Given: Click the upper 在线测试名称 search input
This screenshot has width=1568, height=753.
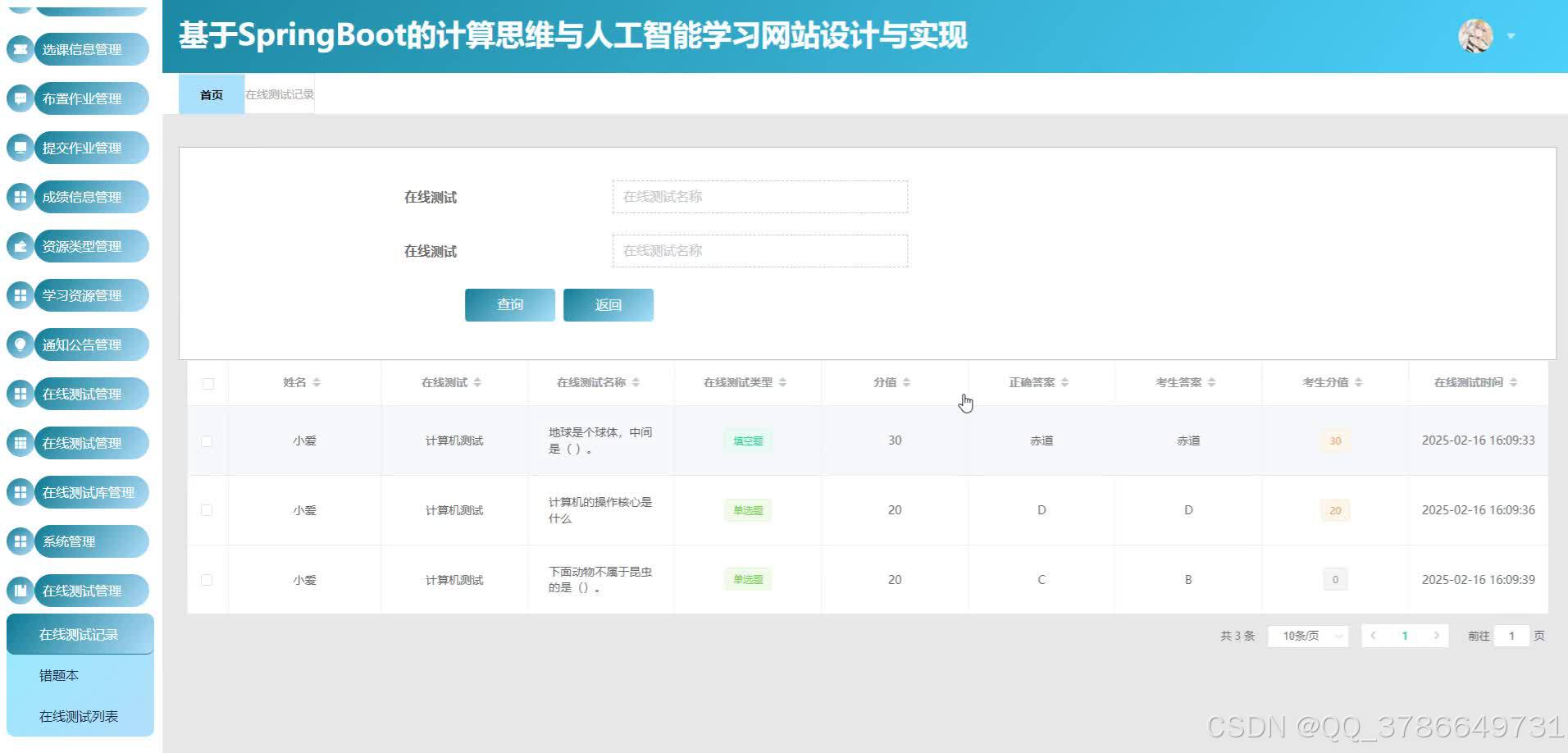Looking at the screenshot, I should coord(760,197).
